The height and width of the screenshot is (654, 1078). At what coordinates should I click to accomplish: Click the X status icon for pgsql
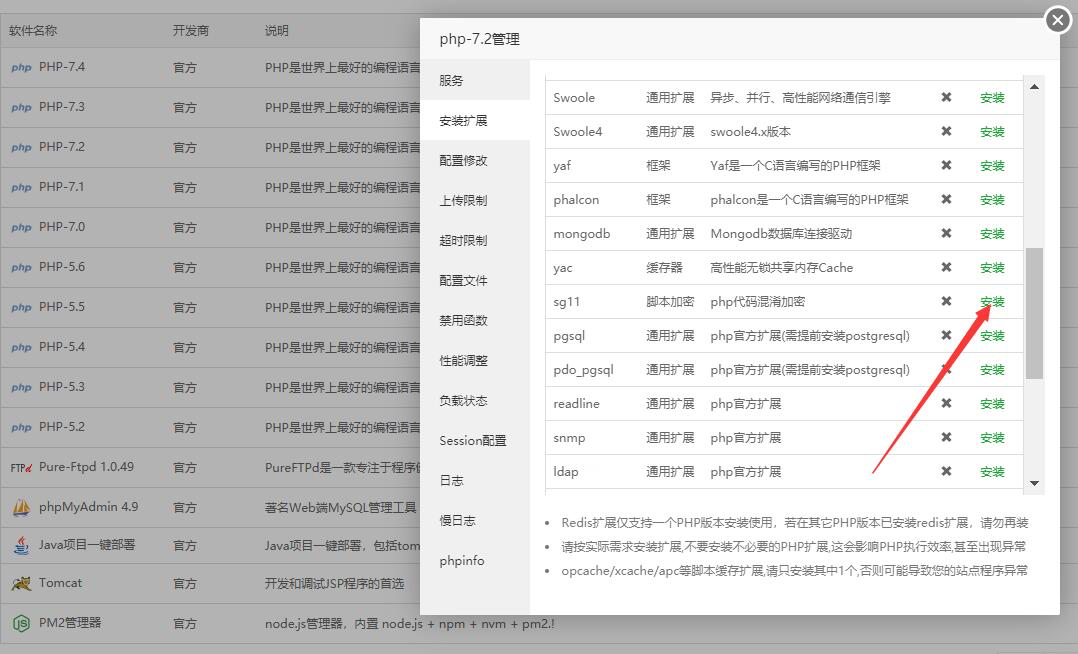pos(947,335)
